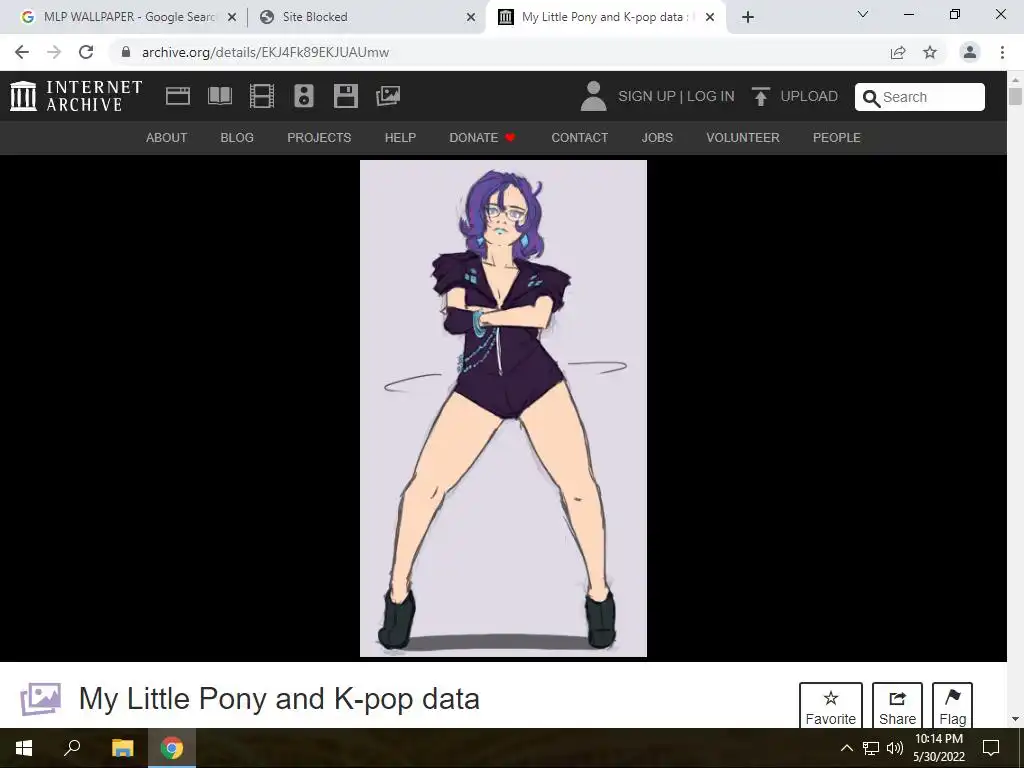Open the Audio speaker icon
This screenshot has width=1024, height=768.
pyautogui.click(x=304, y=96)
